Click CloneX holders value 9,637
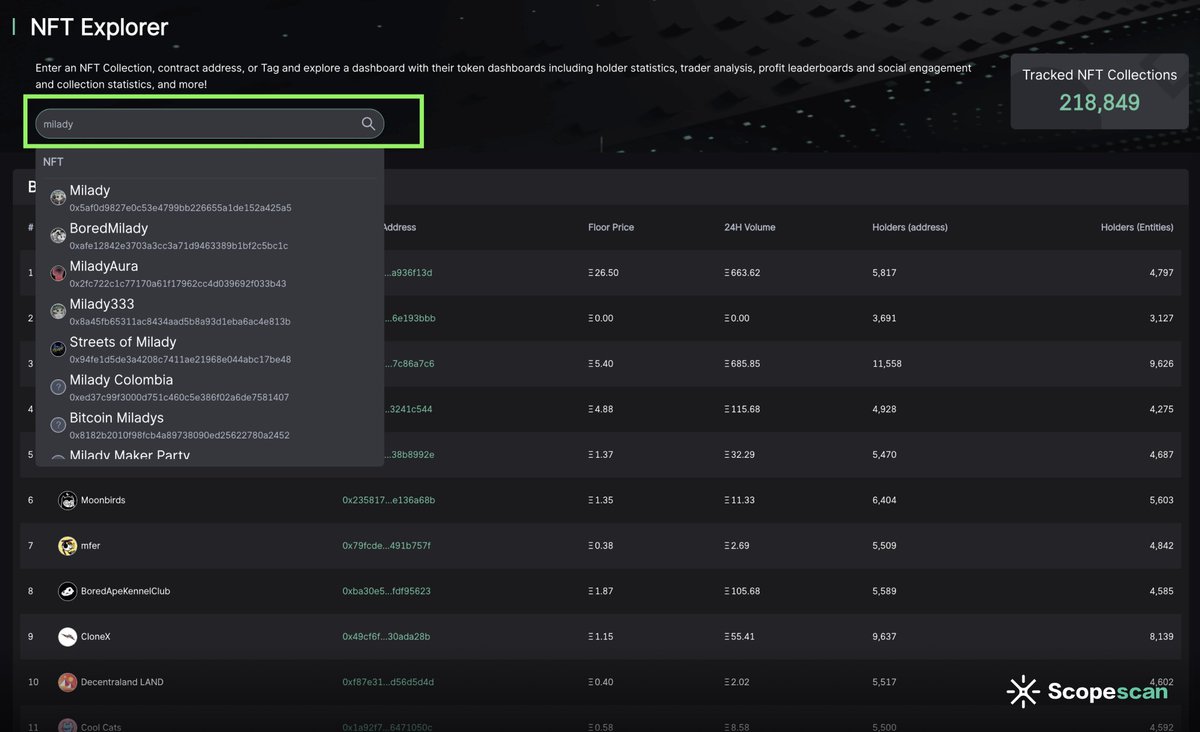 click(x=885, y=637)
